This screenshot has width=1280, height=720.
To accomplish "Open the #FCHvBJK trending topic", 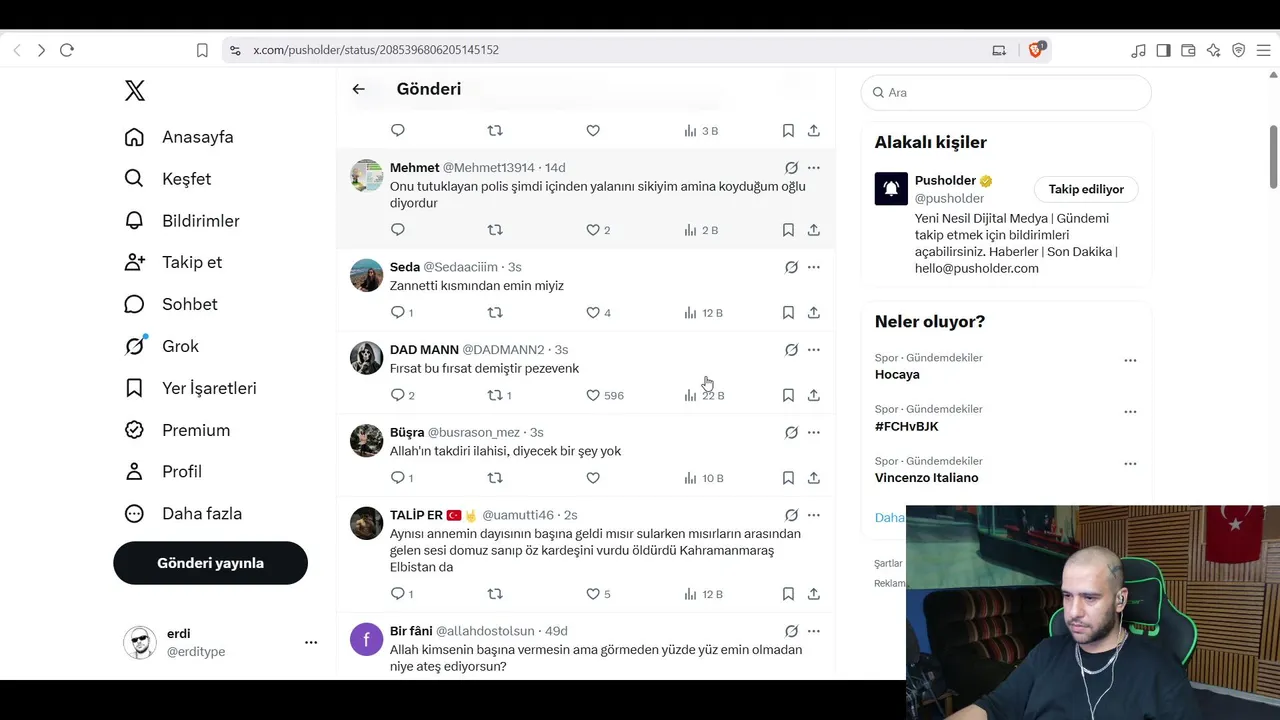I will click(907, 427).
